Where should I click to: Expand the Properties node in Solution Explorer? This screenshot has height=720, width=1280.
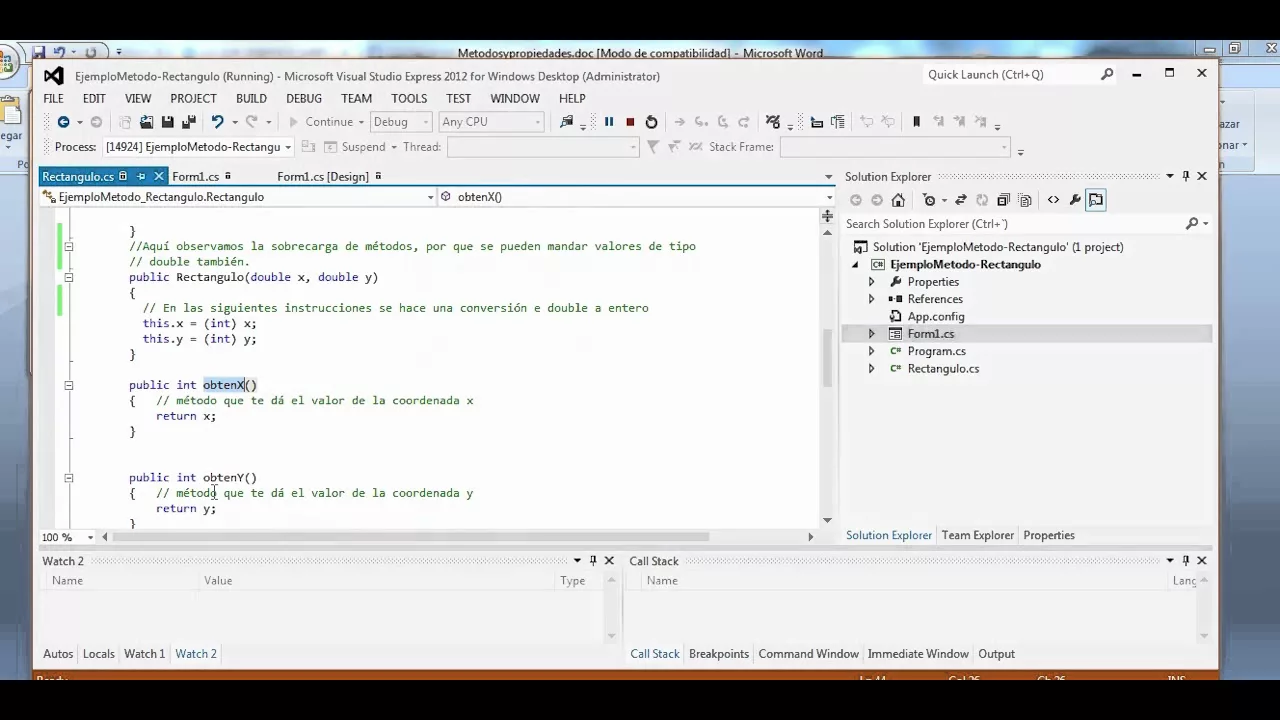871,282
